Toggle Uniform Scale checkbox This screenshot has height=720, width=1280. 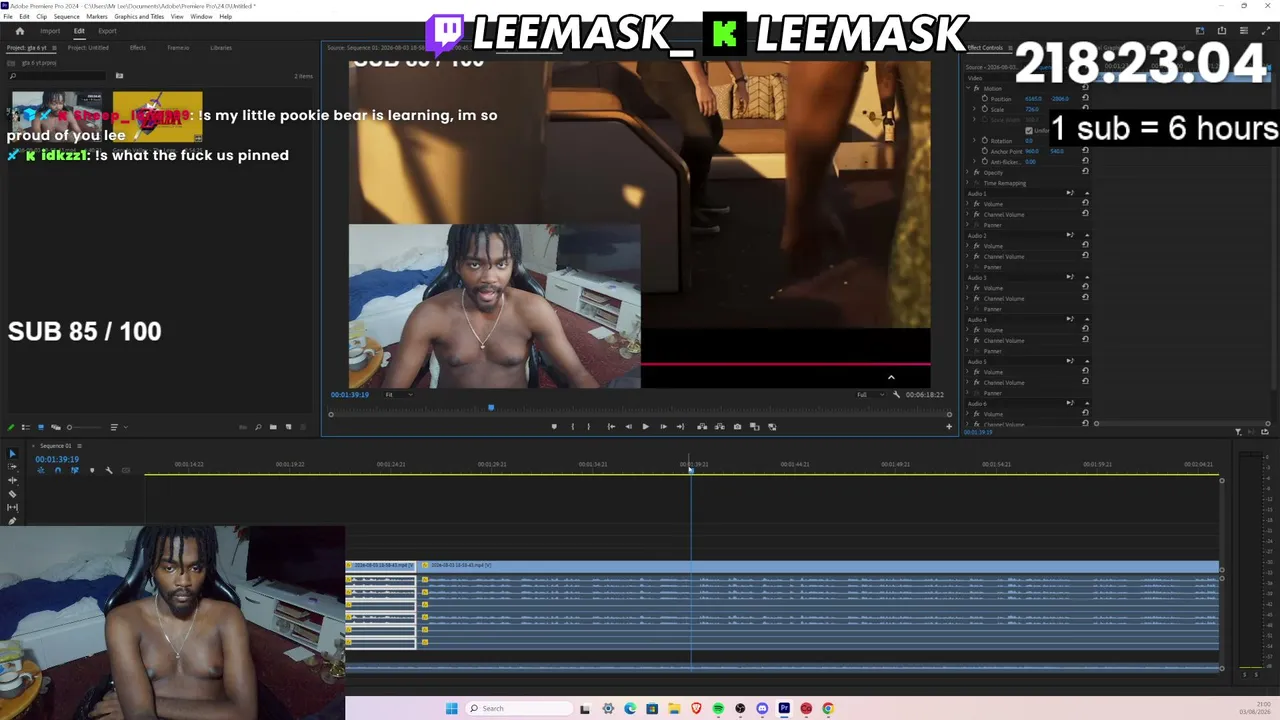1028,130
